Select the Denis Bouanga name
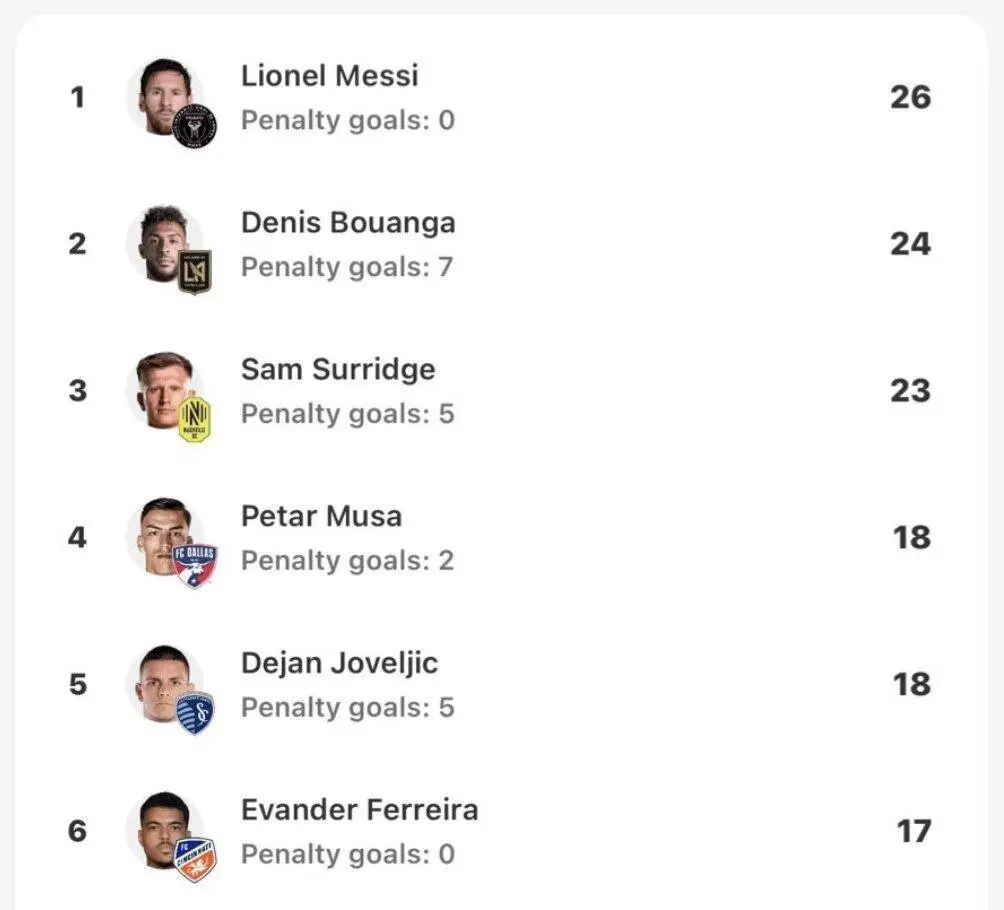 point(348,222)
